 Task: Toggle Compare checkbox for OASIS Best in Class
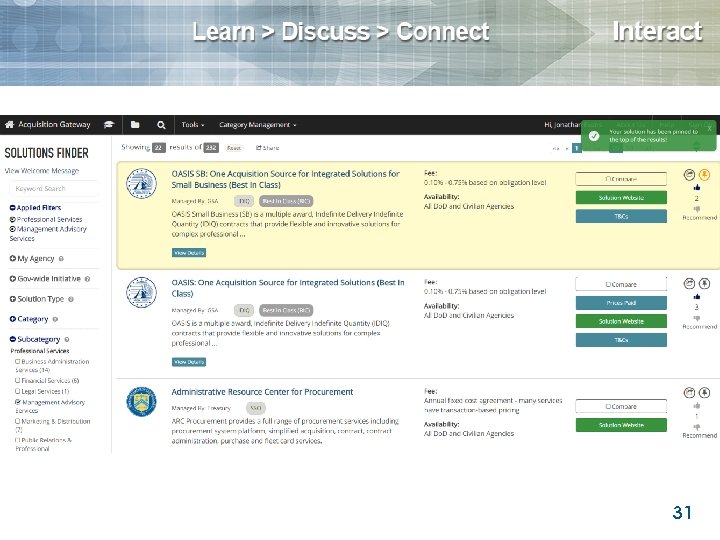coord(608,285)
